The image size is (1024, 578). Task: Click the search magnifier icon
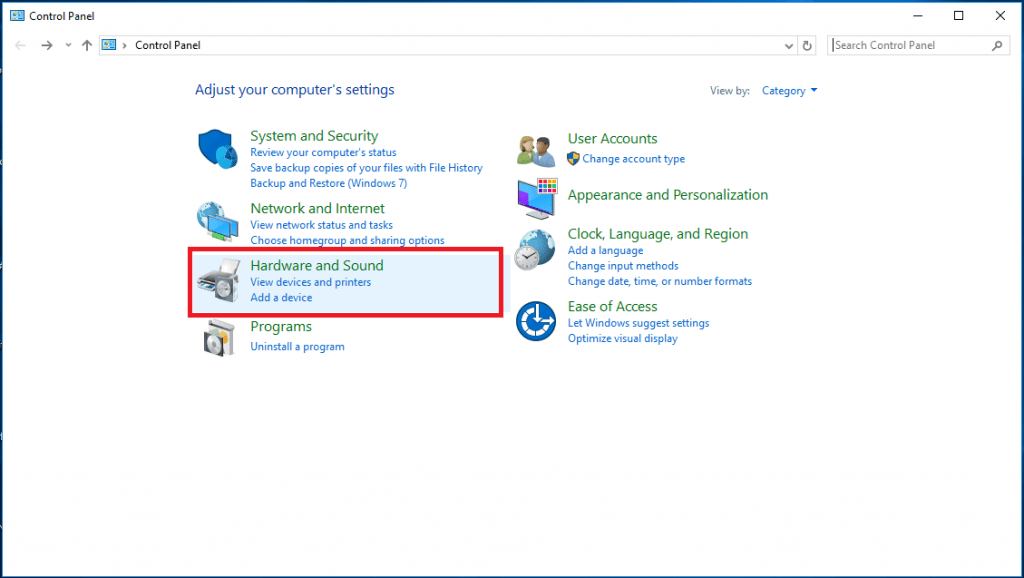tap(997, 45)
